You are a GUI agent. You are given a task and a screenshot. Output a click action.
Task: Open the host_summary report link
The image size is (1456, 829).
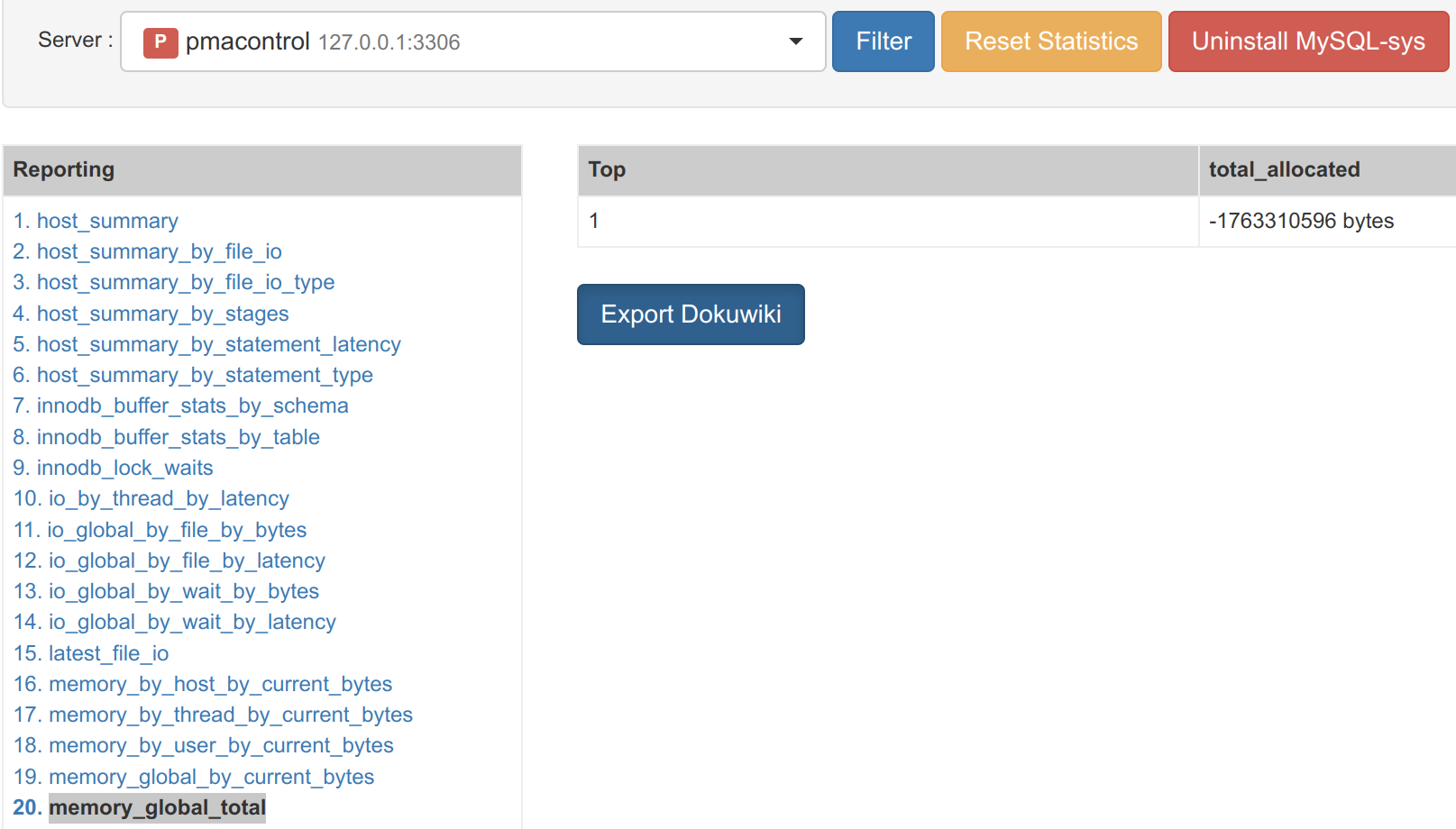pos(106,221)
